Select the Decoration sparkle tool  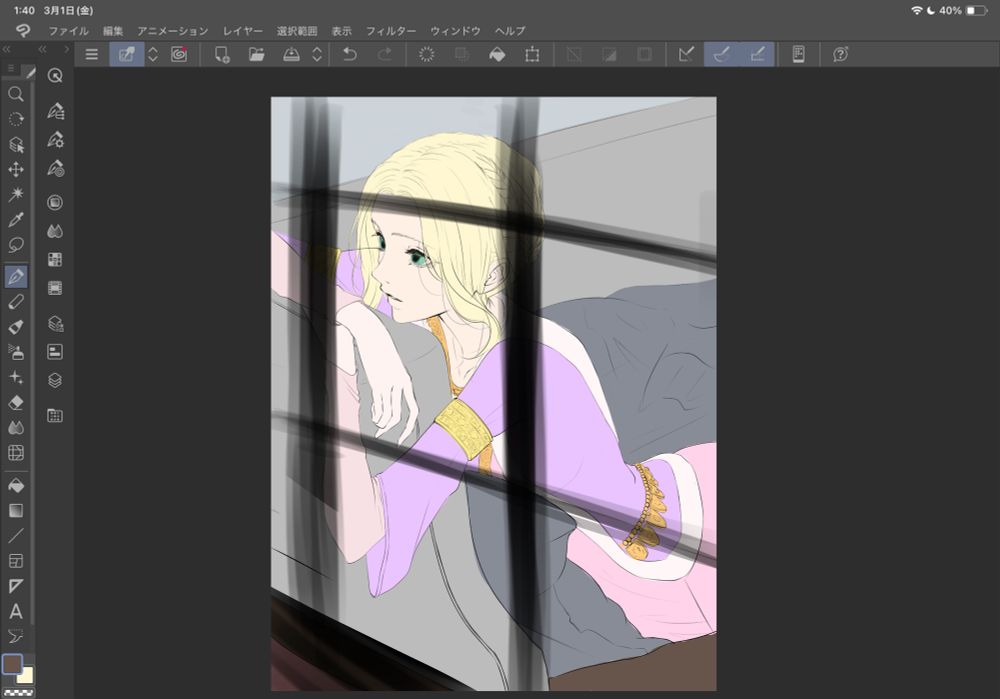pyautogui.click(x=16, y=377)
